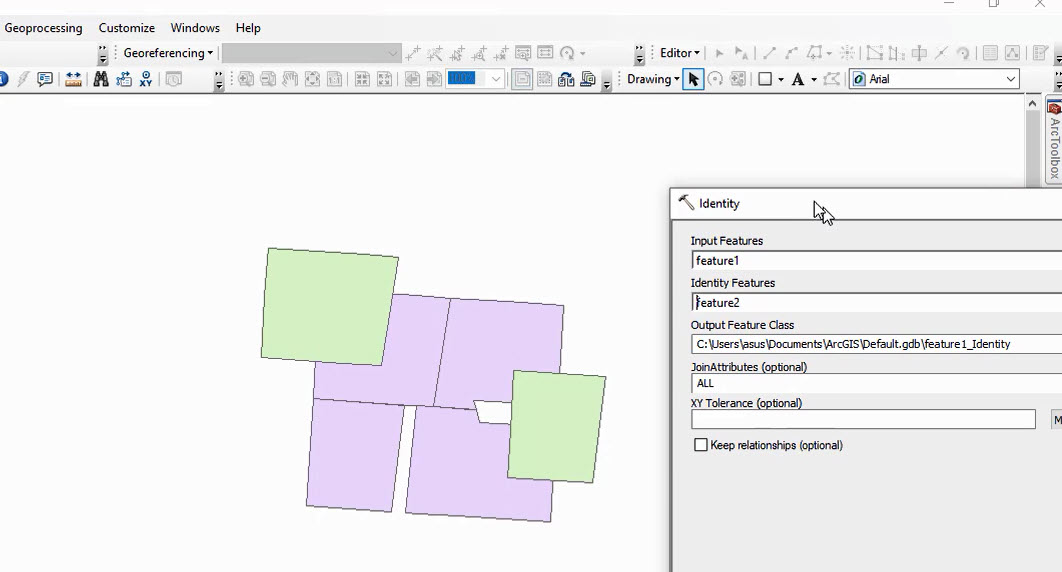Open the Find binoculars tool
Viewport: 1062px width, 572px height.
(101, 79)
